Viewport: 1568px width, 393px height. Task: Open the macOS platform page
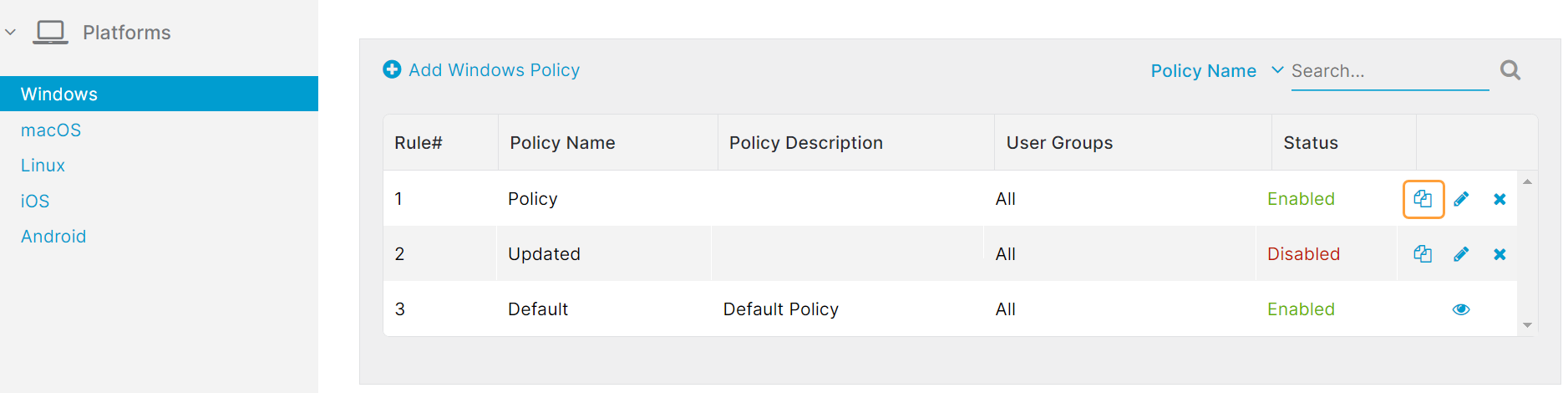tap(51, 130)
